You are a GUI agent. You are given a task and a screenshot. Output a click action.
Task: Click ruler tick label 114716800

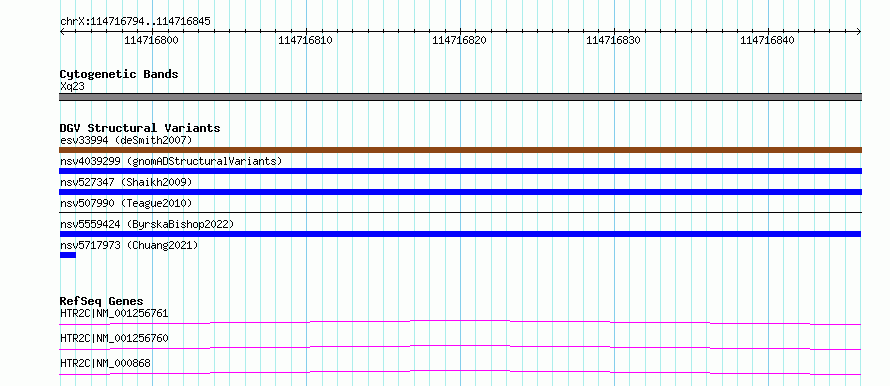click(x=151, y=40)
